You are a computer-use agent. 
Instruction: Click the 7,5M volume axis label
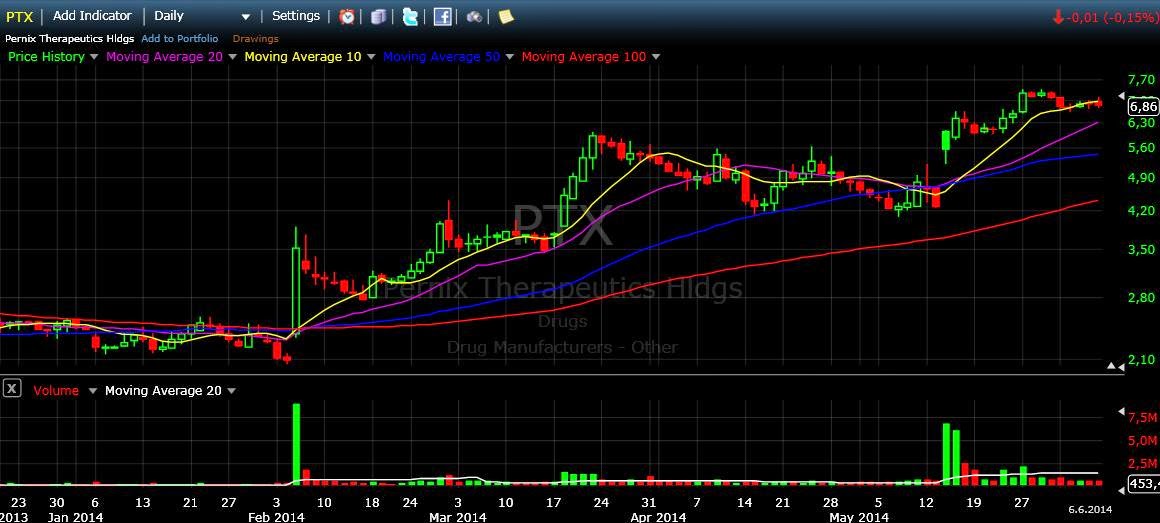(1142, 419)
